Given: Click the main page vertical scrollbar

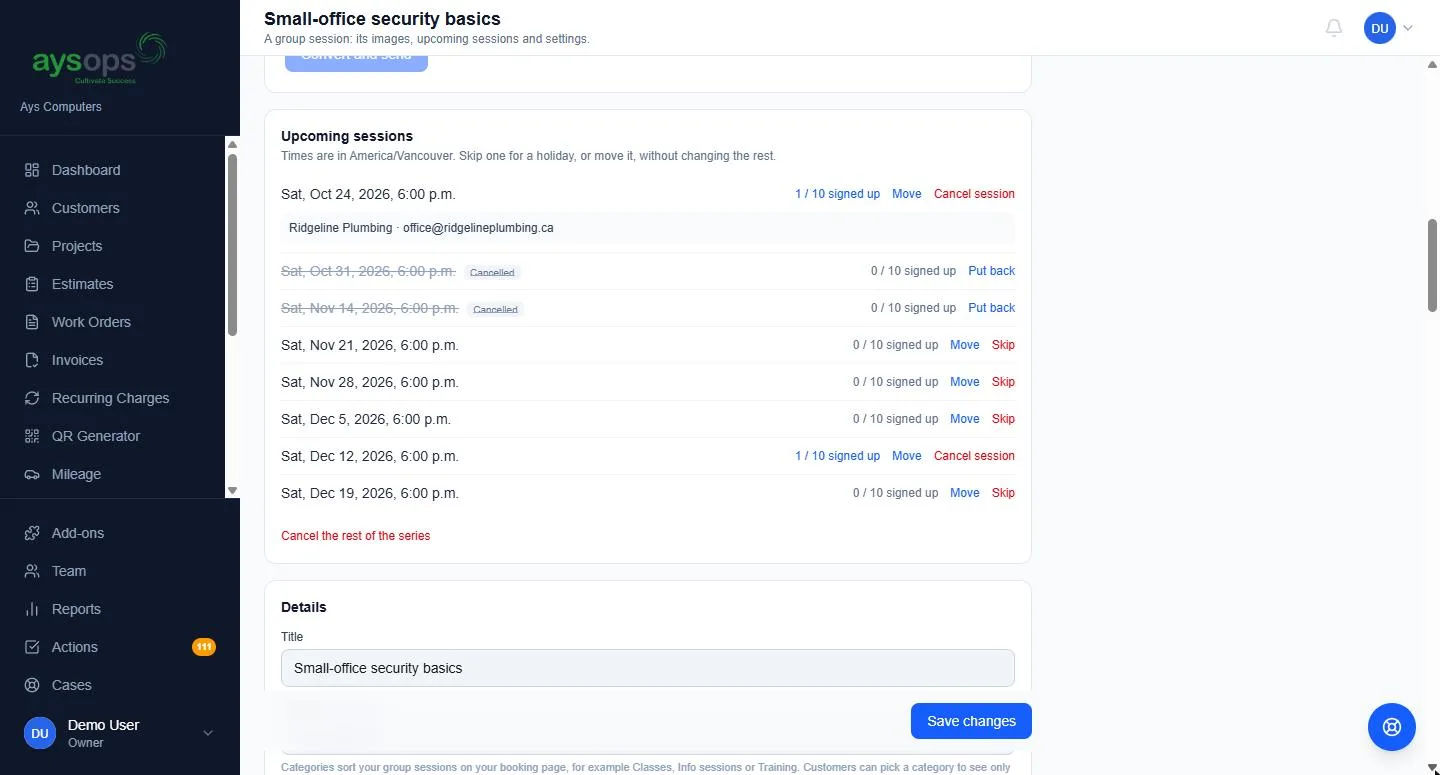Looking at the screenshot, I should pyautogui.click(x=1432, y=265).
